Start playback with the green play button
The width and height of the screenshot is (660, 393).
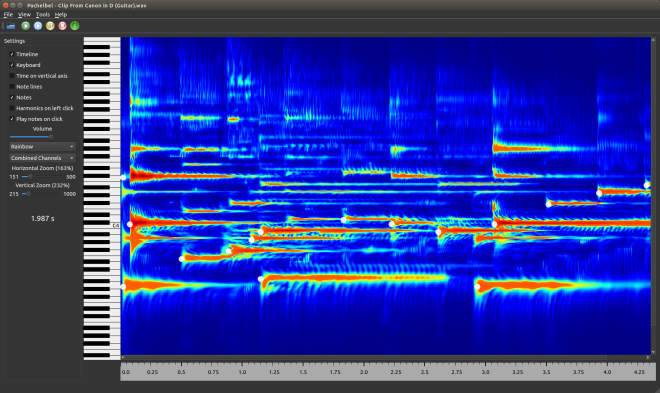pos(26,26)
